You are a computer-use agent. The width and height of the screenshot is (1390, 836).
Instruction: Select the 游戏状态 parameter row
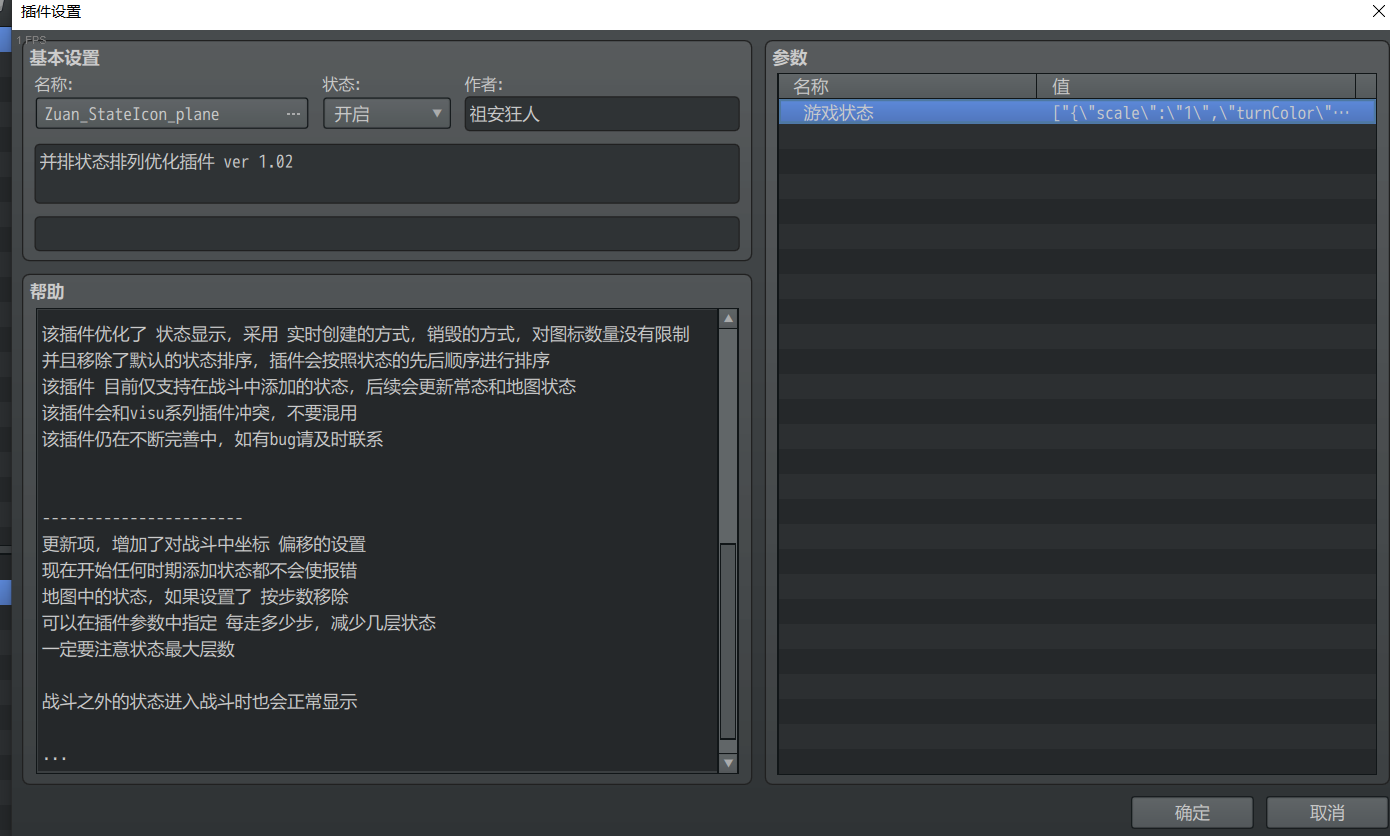point(1077,113)
